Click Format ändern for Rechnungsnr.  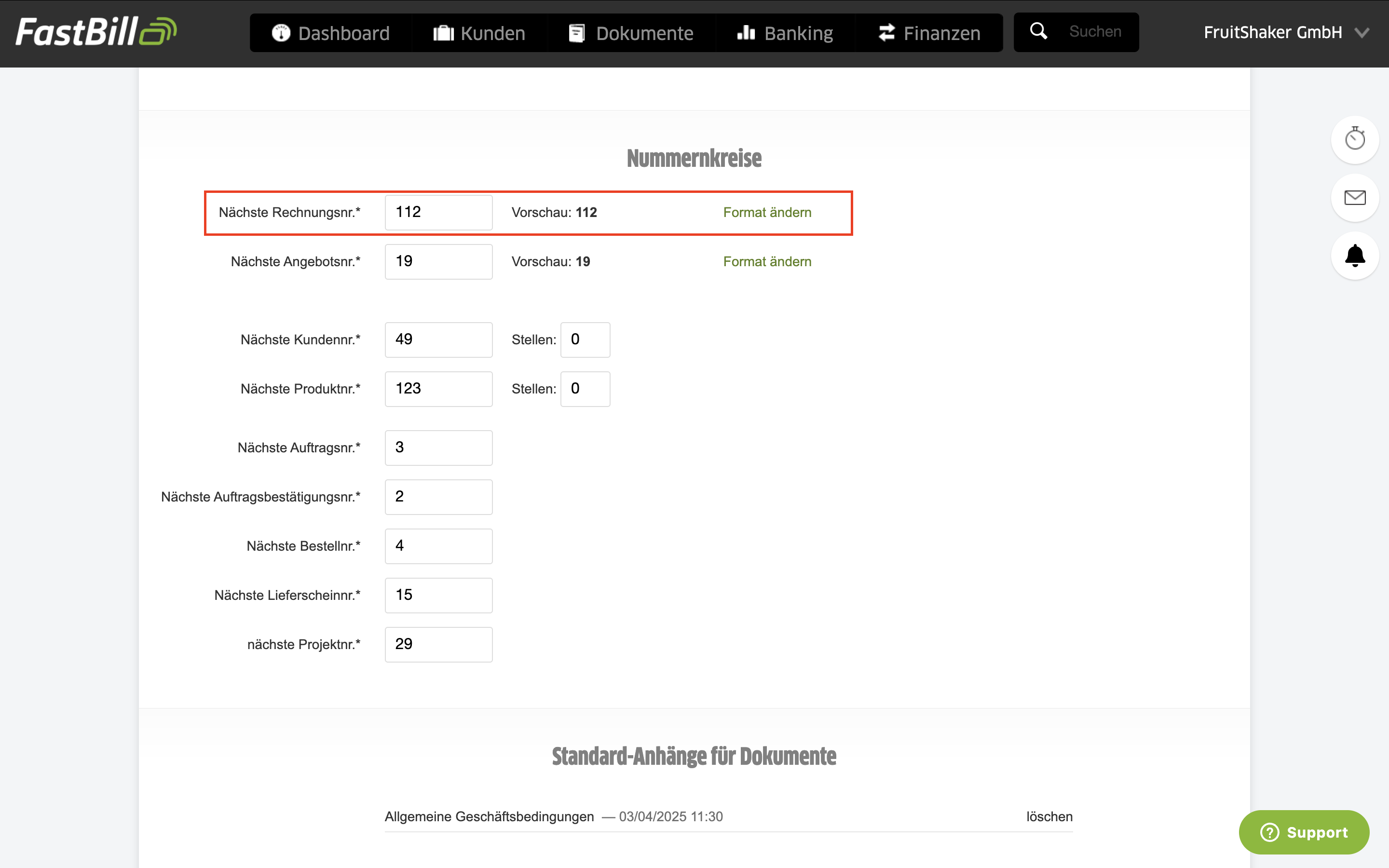point(767,212)
